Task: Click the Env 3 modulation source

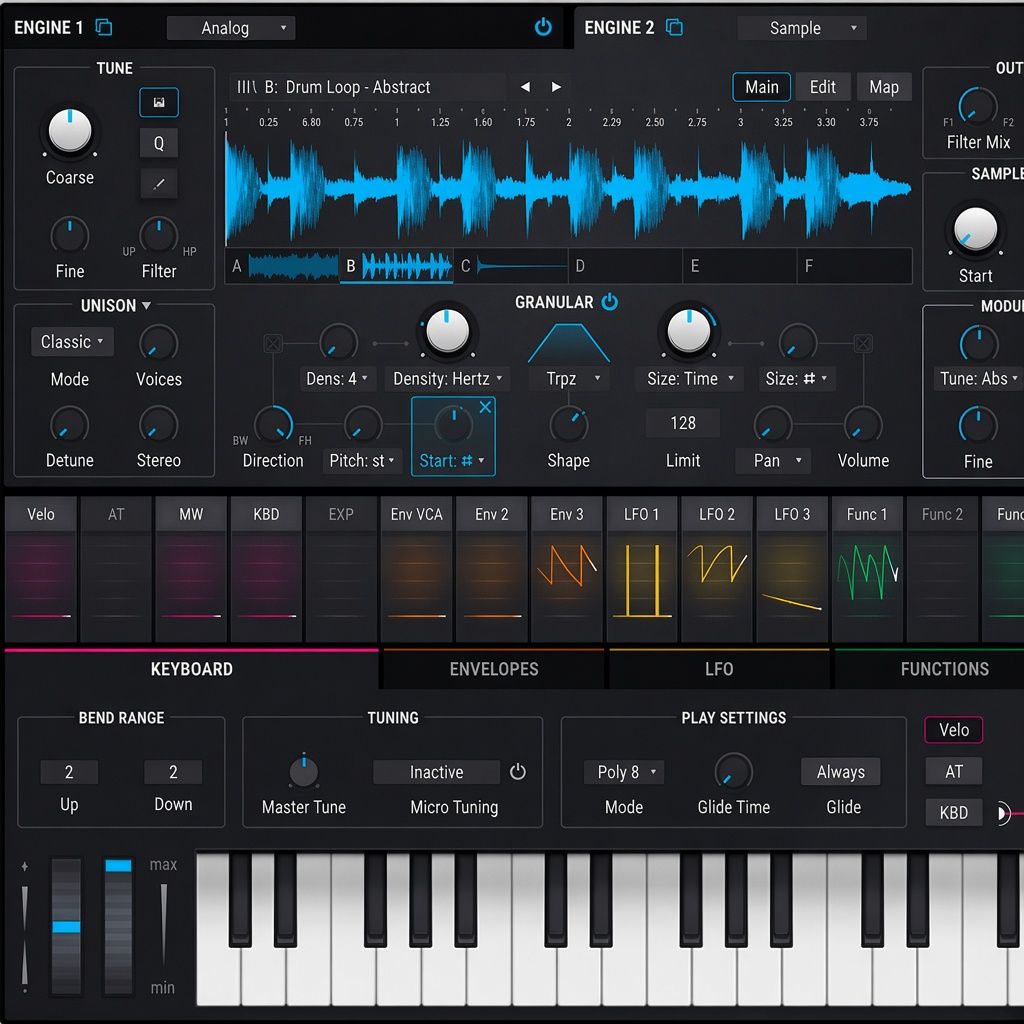Action: (x=566, y=568)
